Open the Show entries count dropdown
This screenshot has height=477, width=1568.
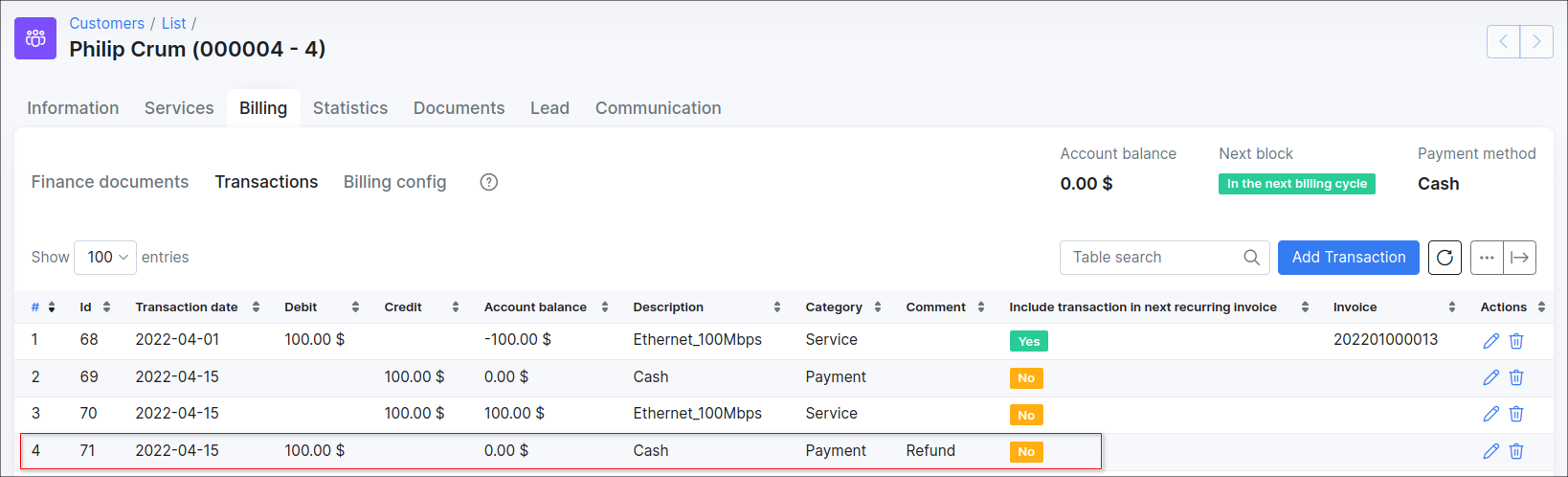point(105,258)
